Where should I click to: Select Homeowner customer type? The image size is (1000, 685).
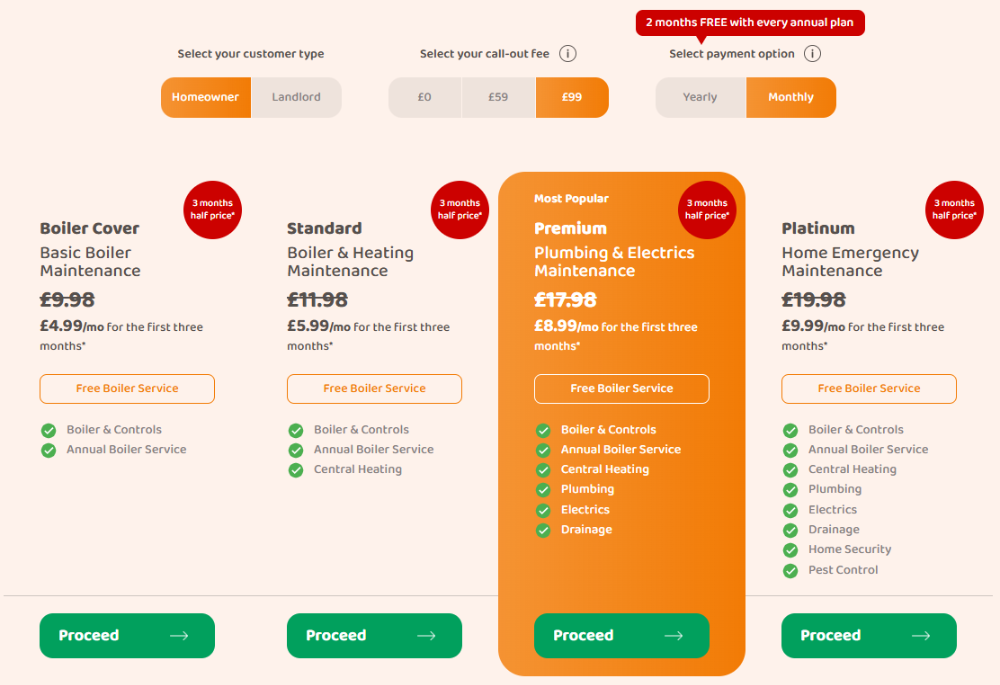205,98
